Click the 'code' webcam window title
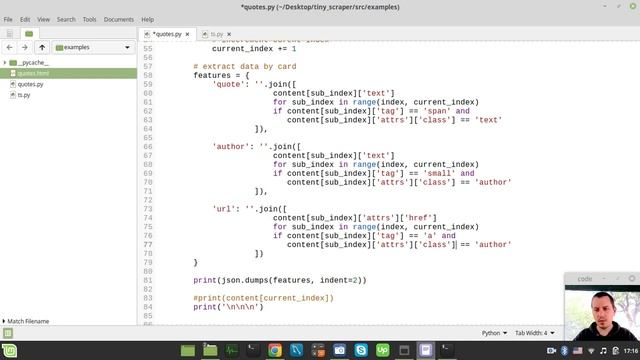Viewport: 640px width, 360px height. (584, 279)
